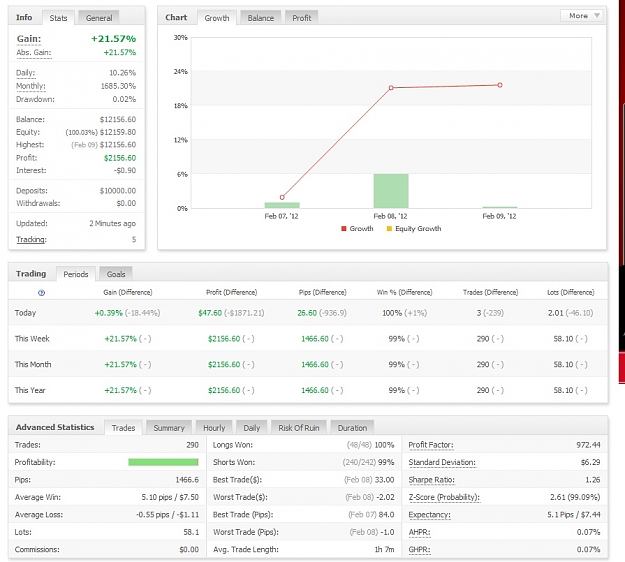This screenshot has width=625, height=562.
Task: Click the Feb 08 green bar
Action: point(391,191)
